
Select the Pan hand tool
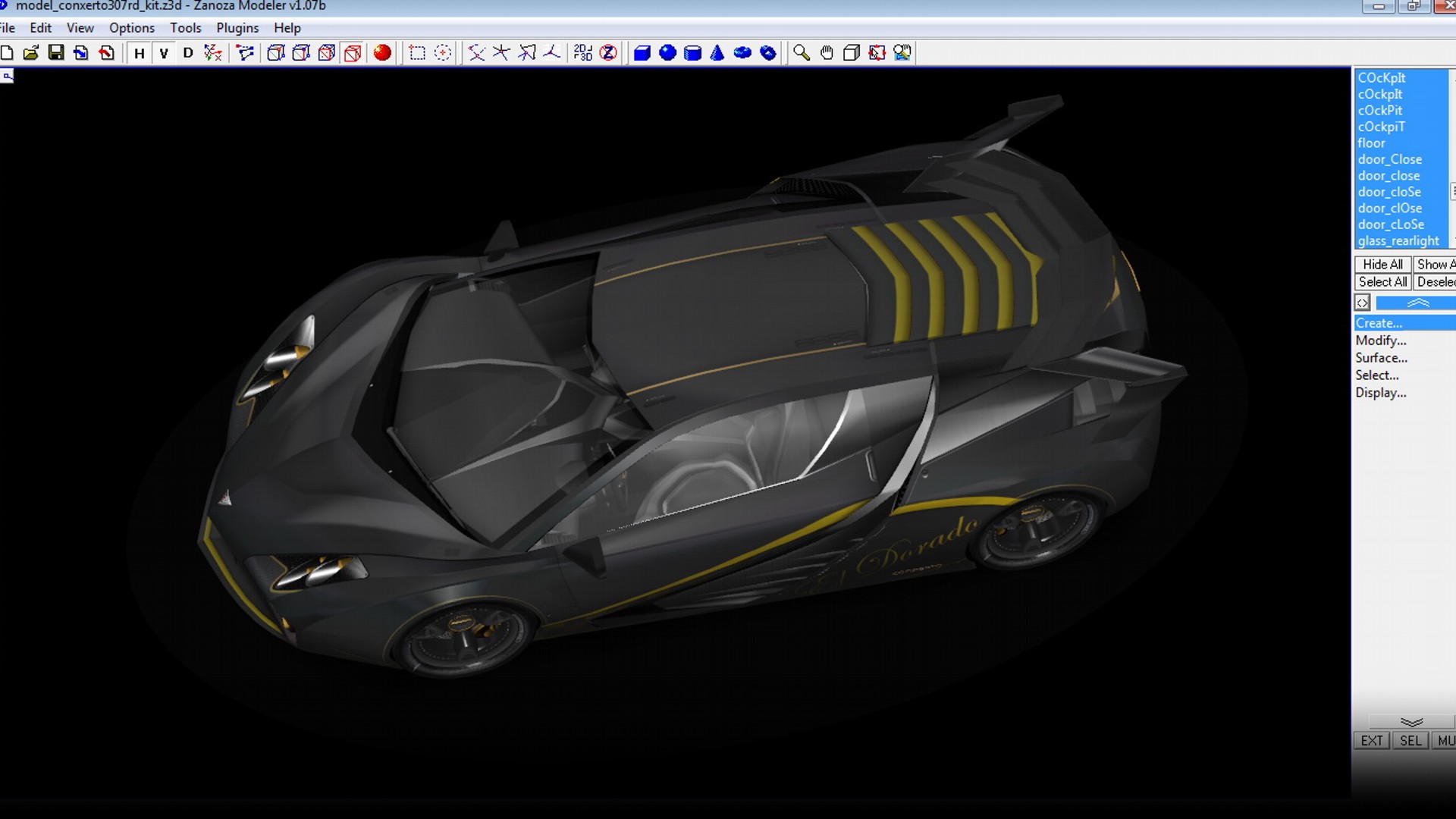[827, 52]
